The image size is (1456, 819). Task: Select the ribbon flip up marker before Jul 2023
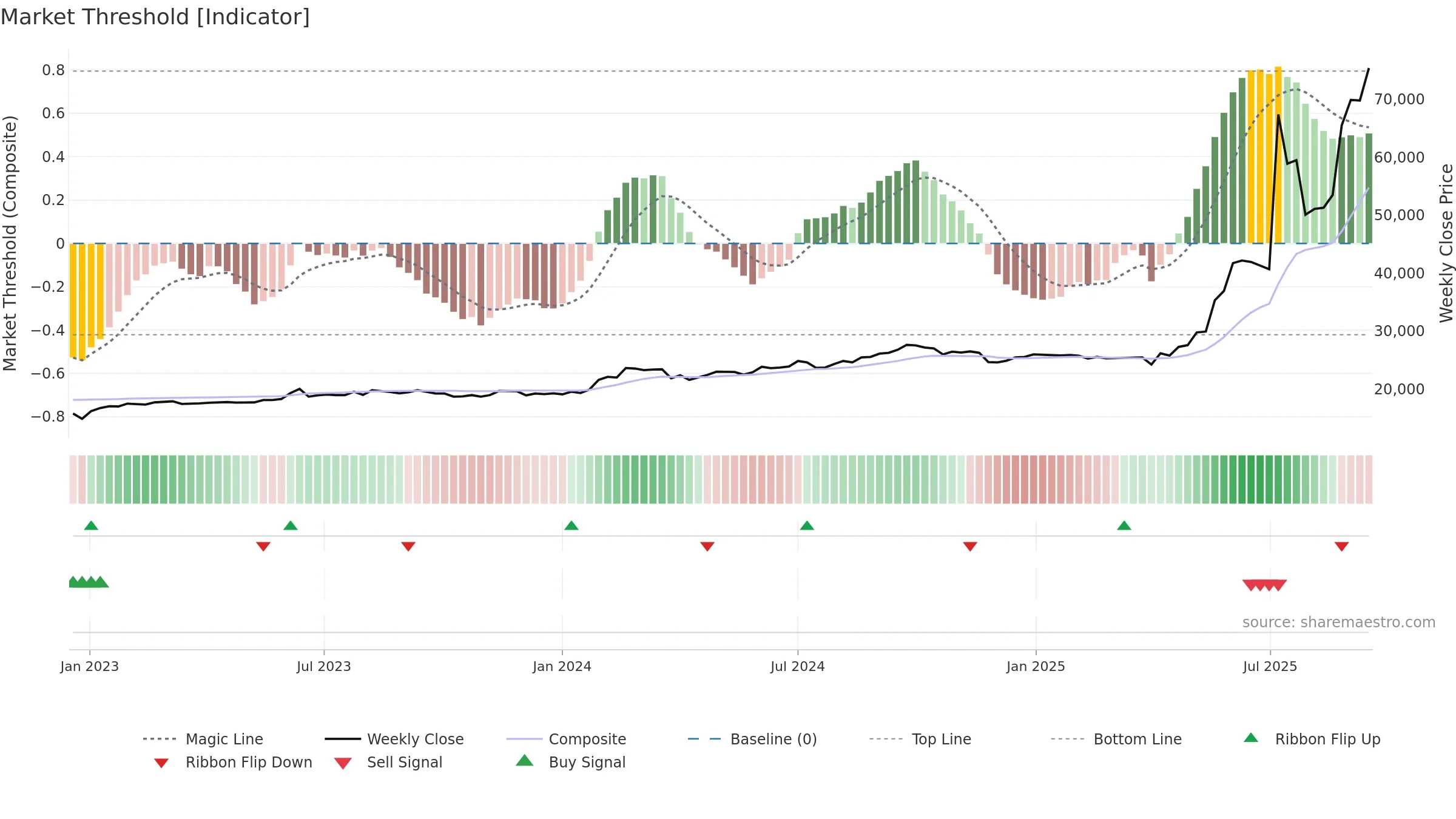coord(291,525)
